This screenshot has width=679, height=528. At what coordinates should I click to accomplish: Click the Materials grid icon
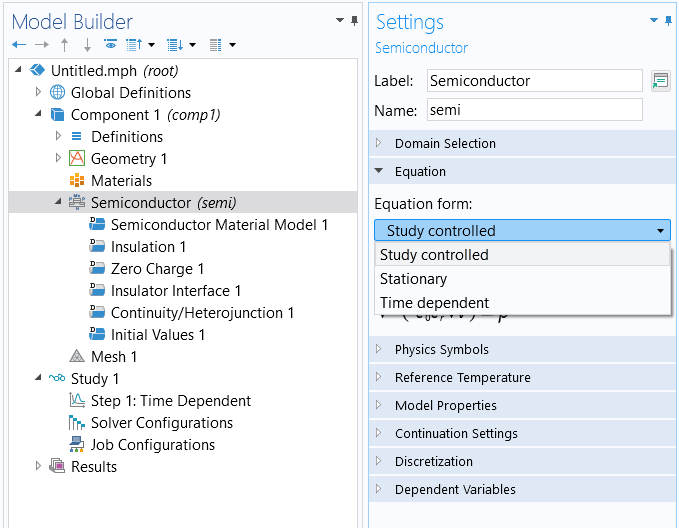(77, 180)
